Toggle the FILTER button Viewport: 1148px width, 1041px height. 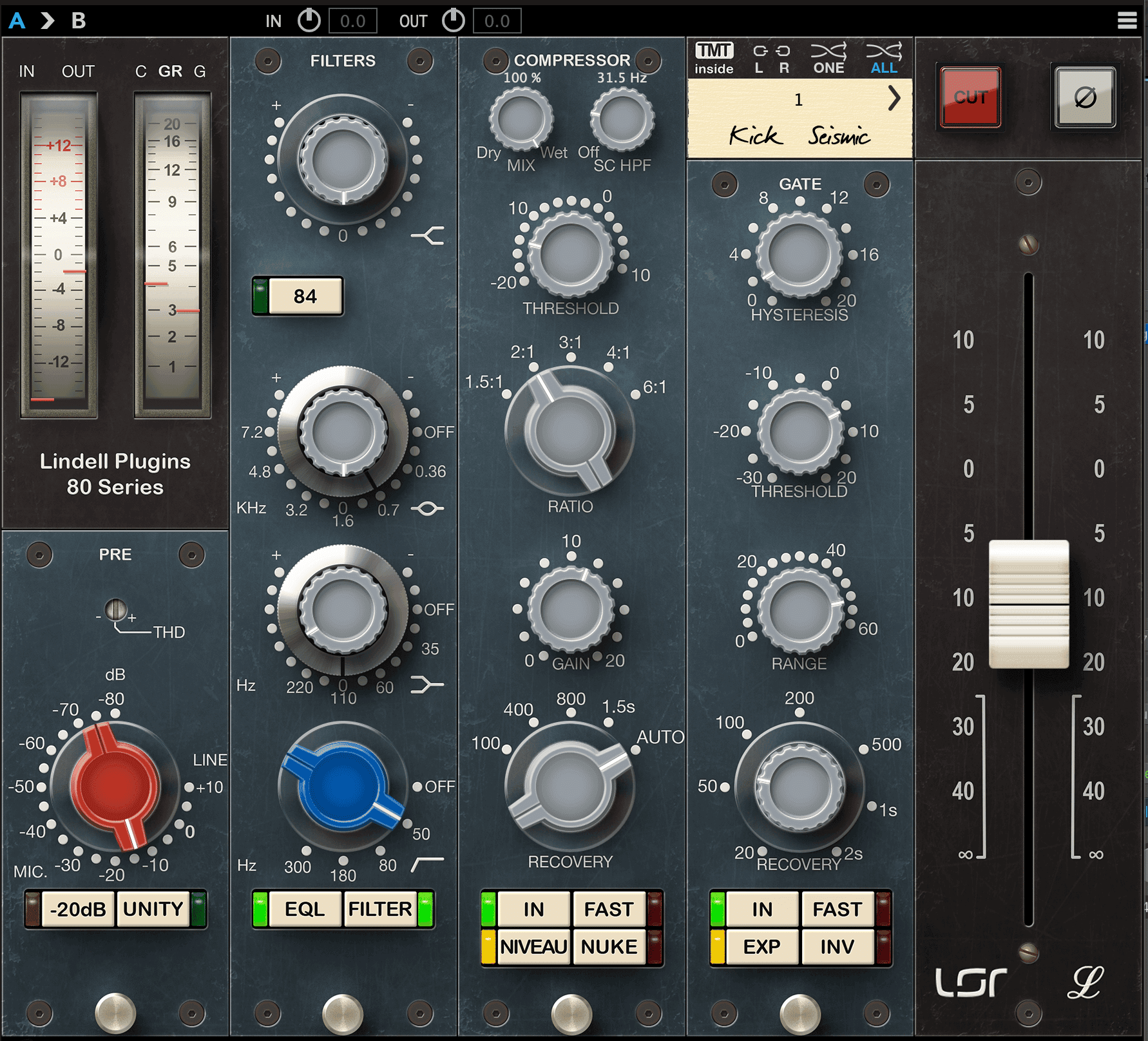click(380, 909)
